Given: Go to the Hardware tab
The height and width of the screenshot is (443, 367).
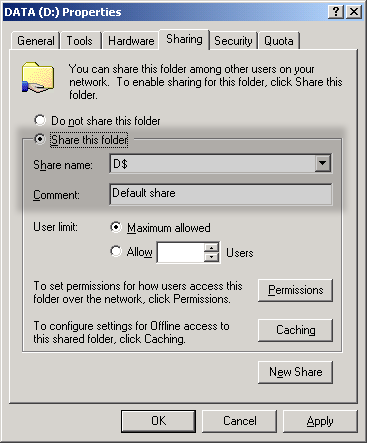Looking at the screenshot, I should point(131,41).
